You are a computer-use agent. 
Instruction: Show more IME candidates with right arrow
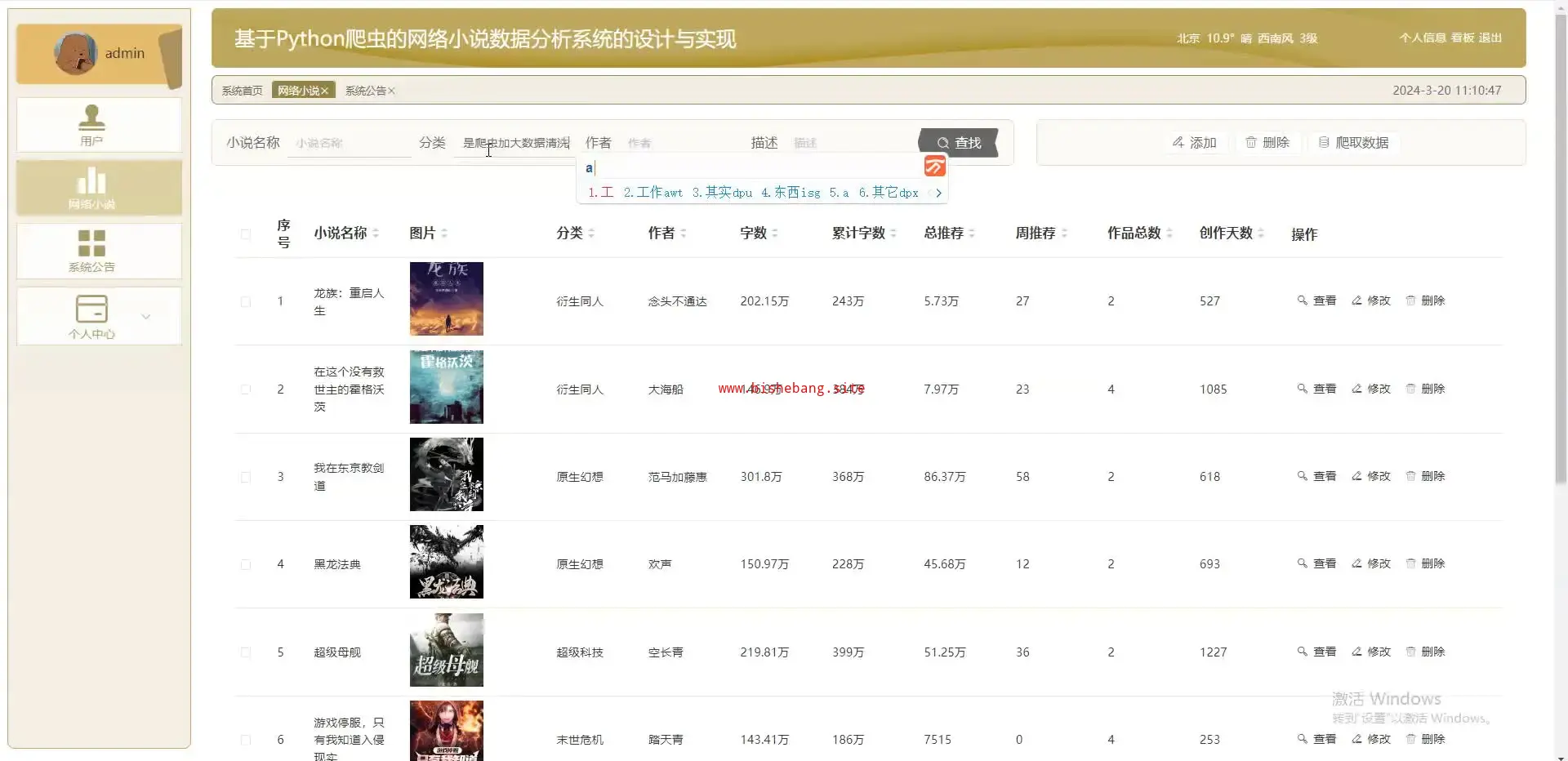938,193
